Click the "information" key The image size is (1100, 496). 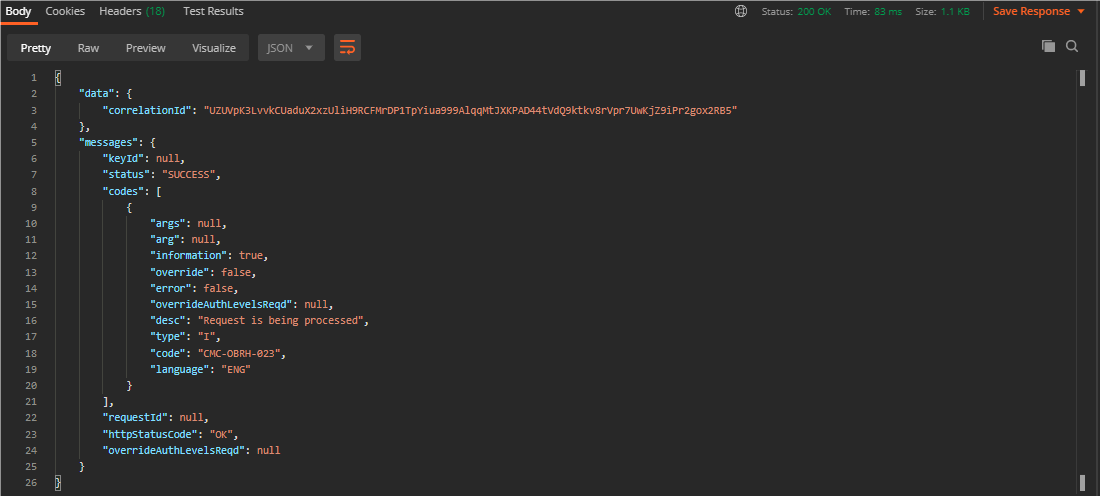point(189,255)
